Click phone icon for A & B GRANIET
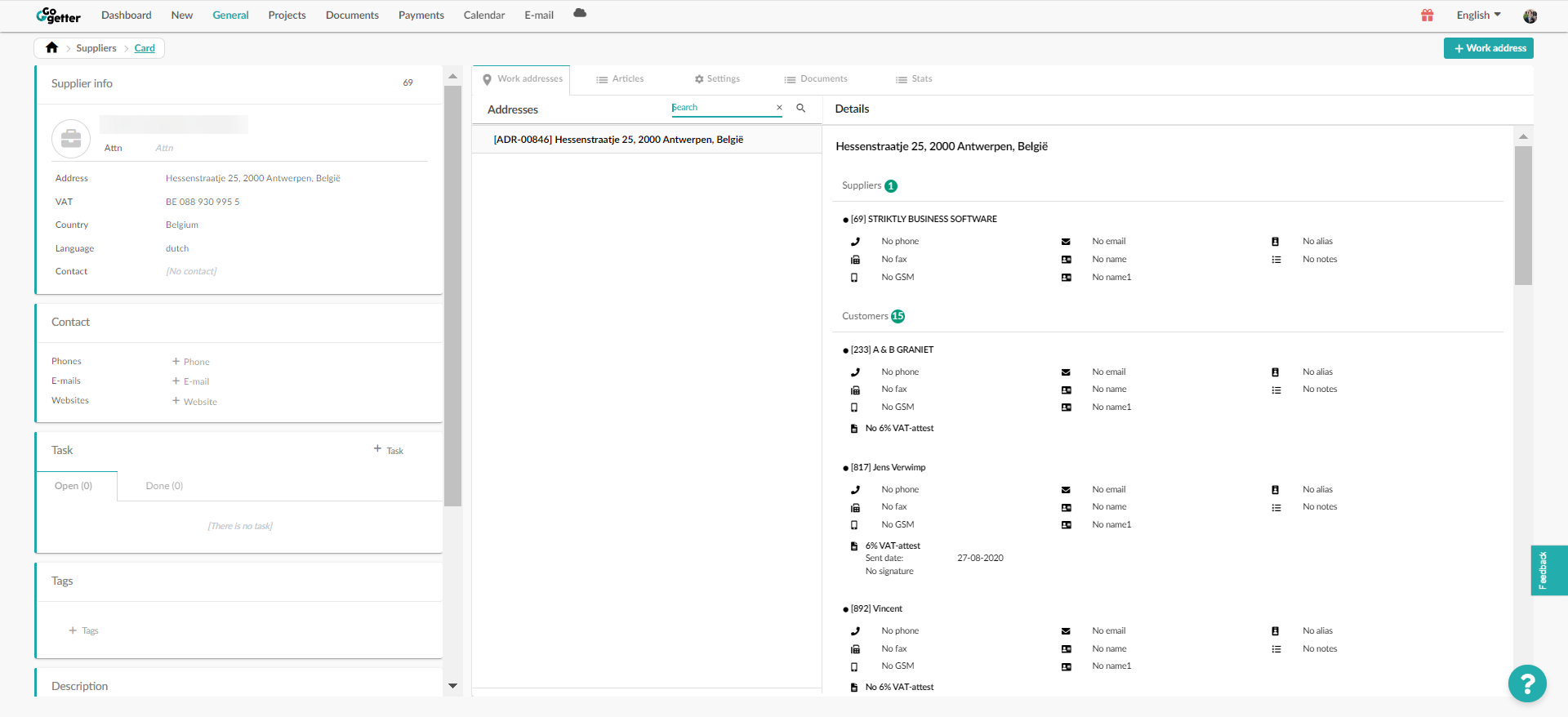Image resolution: width=1568 pixels, height=717 pixels. (855, 372)
